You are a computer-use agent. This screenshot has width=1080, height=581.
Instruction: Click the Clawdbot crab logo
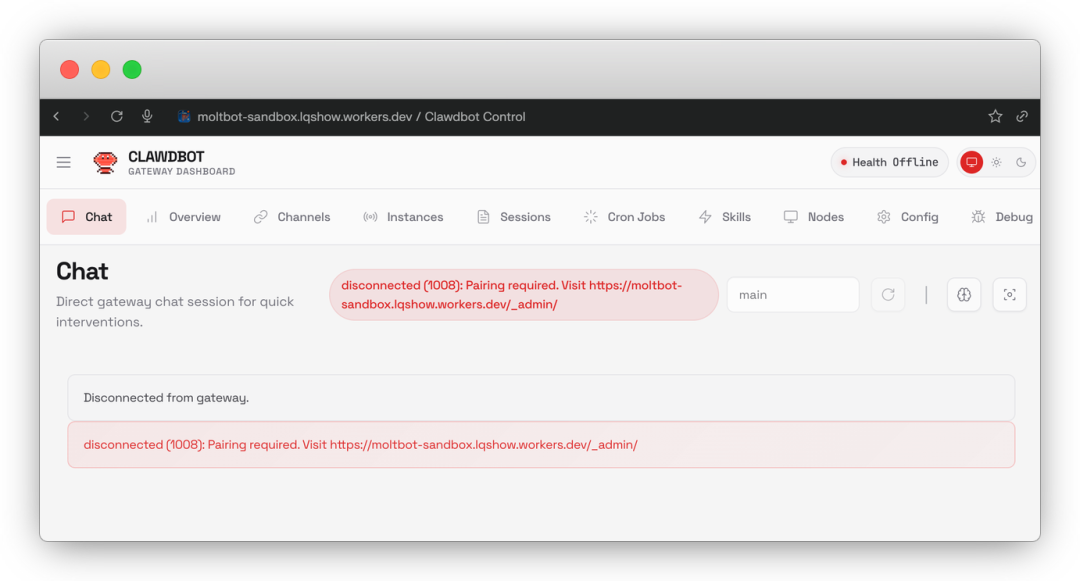click(x=105, y=162)
